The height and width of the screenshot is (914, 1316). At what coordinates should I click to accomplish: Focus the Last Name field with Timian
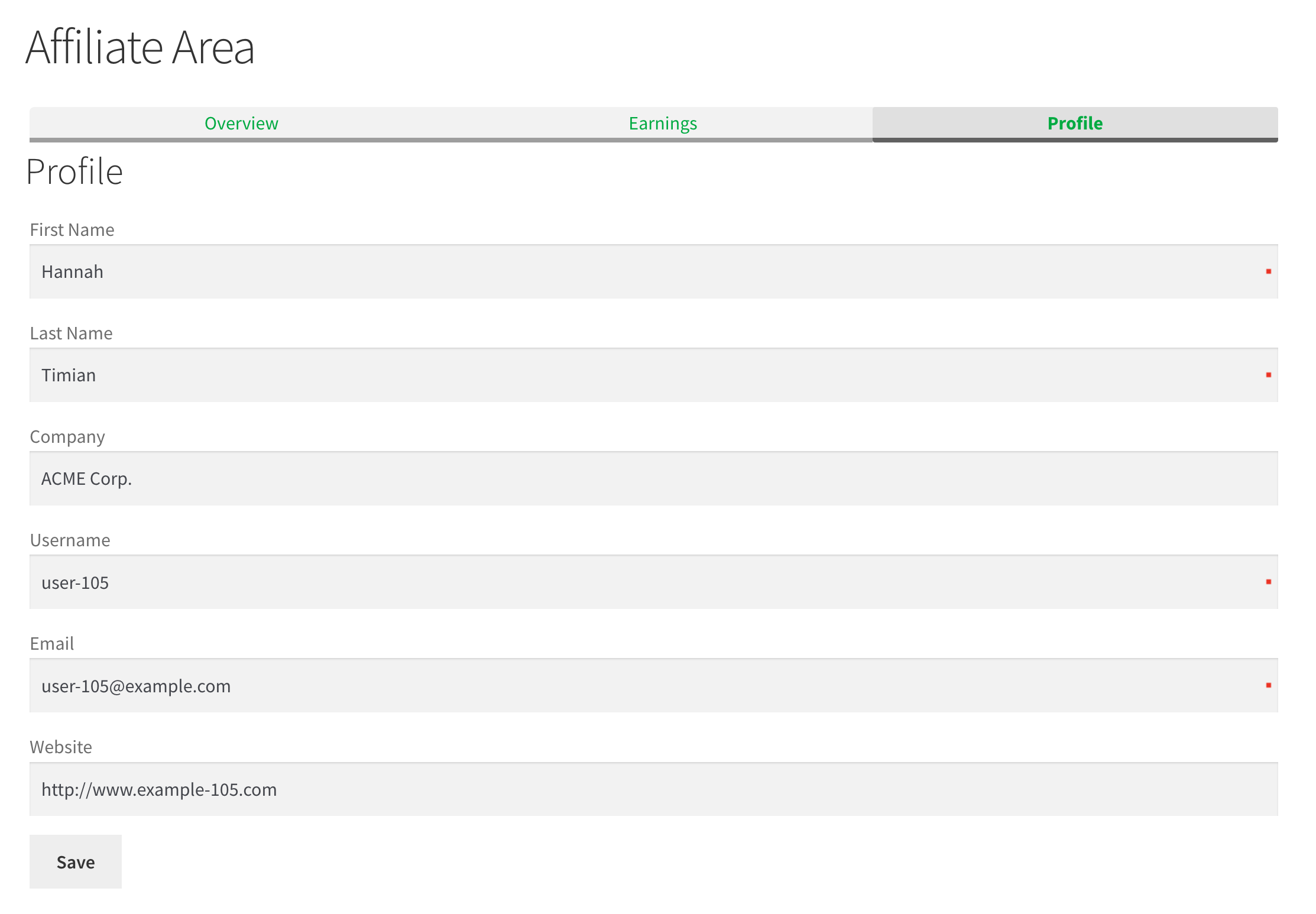click(654, 375)
